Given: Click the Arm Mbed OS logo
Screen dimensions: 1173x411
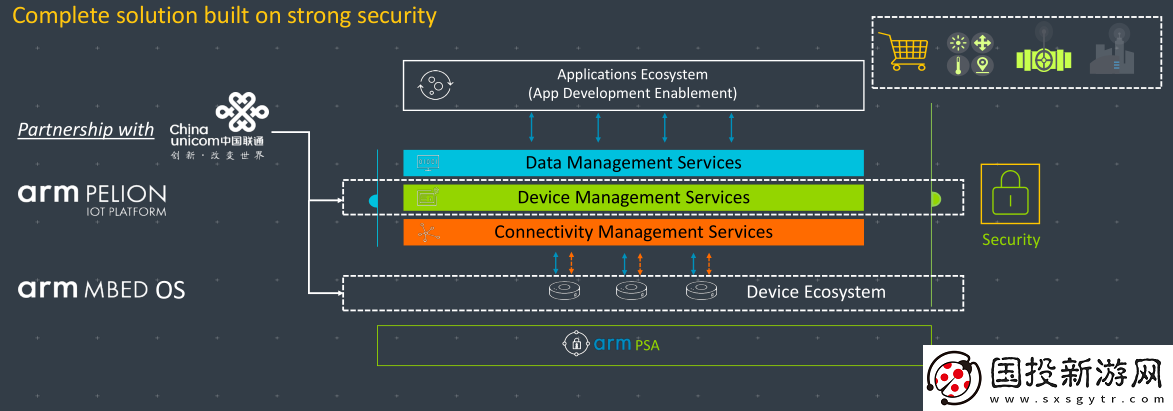Looking at the screenshot, I should pos(101,290).
